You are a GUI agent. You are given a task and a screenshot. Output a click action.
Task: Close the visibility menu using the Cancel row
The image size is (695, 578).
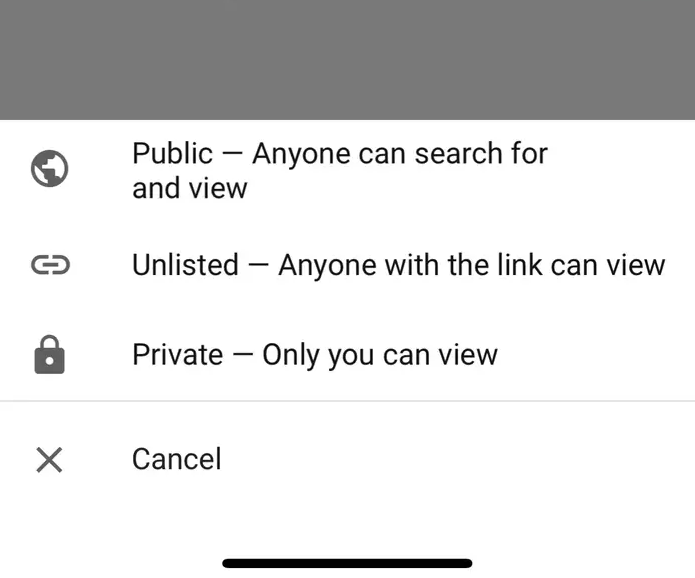(x=348, y=459)
